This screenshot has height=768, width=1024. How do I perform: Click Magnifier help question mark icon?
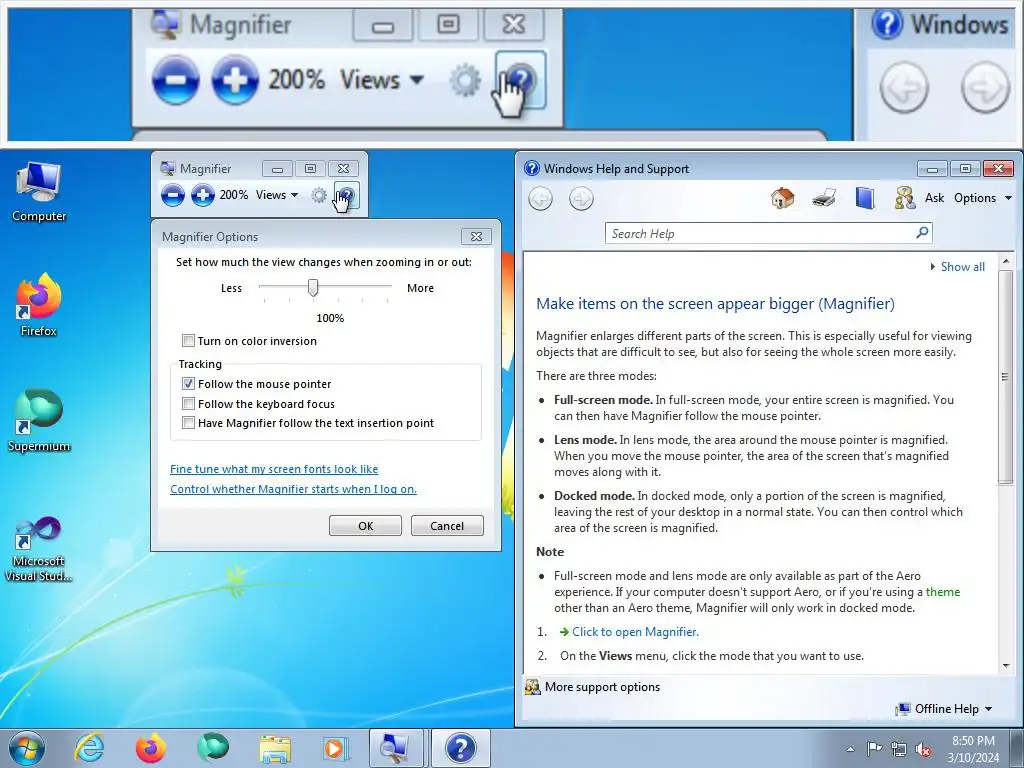pyautogui.click(x=346, y=195)
